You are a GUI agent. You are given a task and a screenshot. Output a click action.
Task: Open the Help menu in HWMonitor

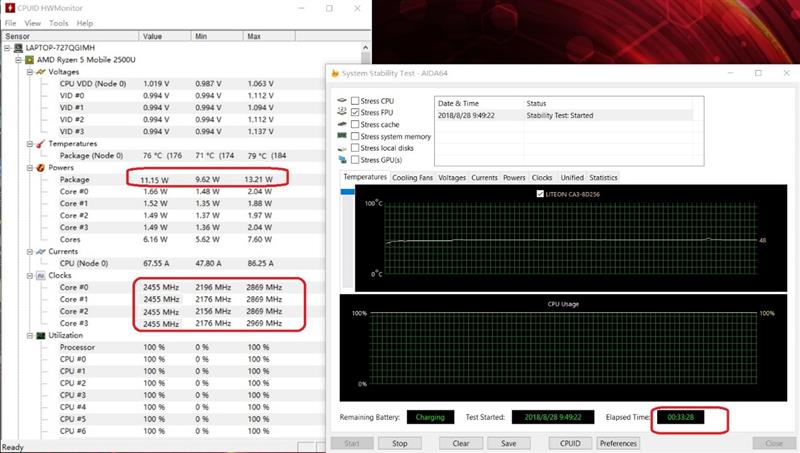85,23
